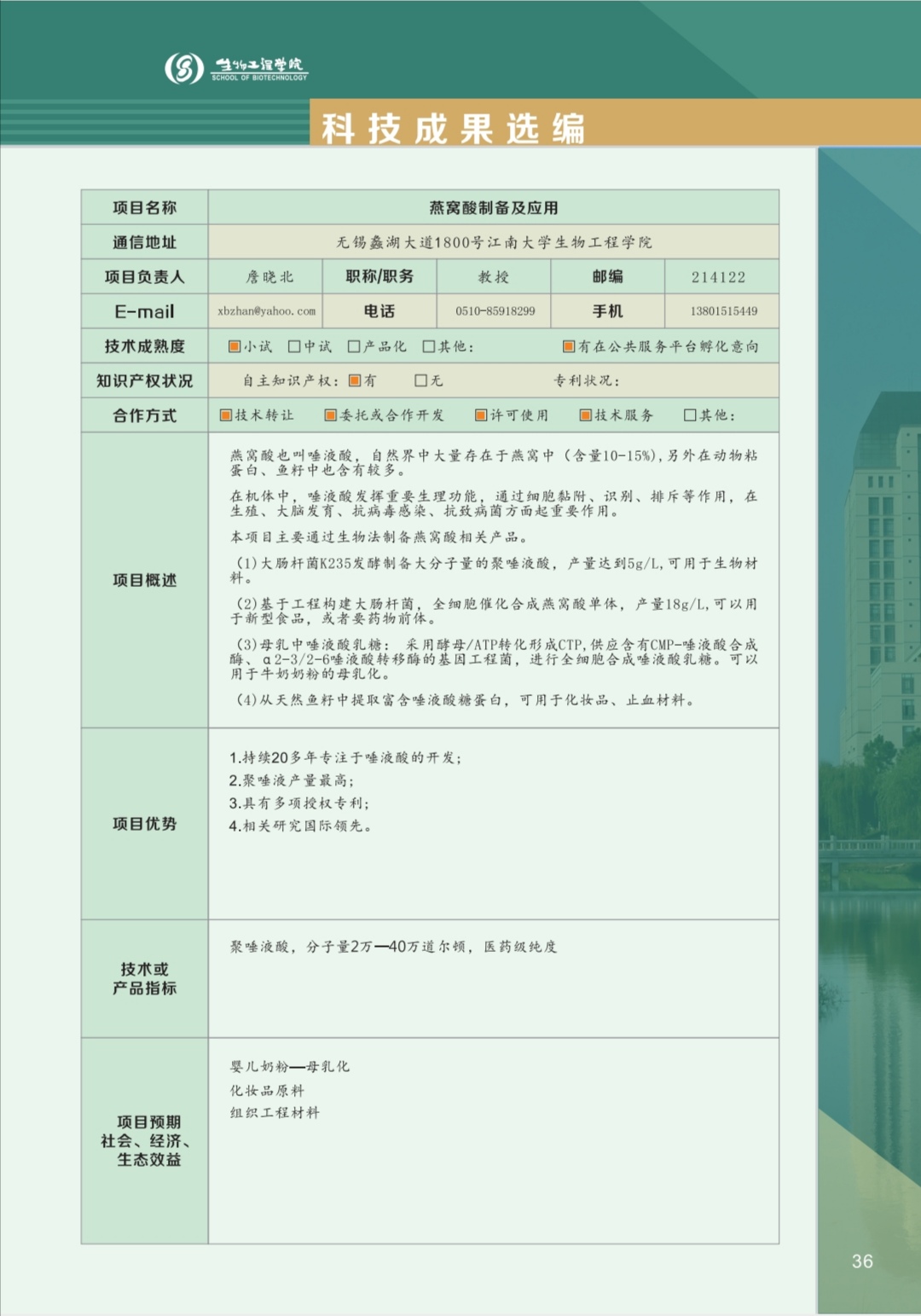Click the mobile number 13801515449

click(x=723, y=311)
